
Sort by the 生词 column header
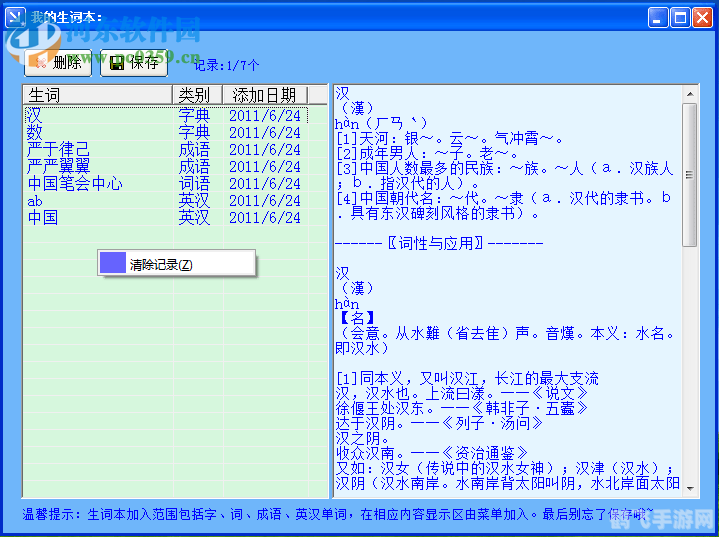pyautogui.click(x=98, y=95)
